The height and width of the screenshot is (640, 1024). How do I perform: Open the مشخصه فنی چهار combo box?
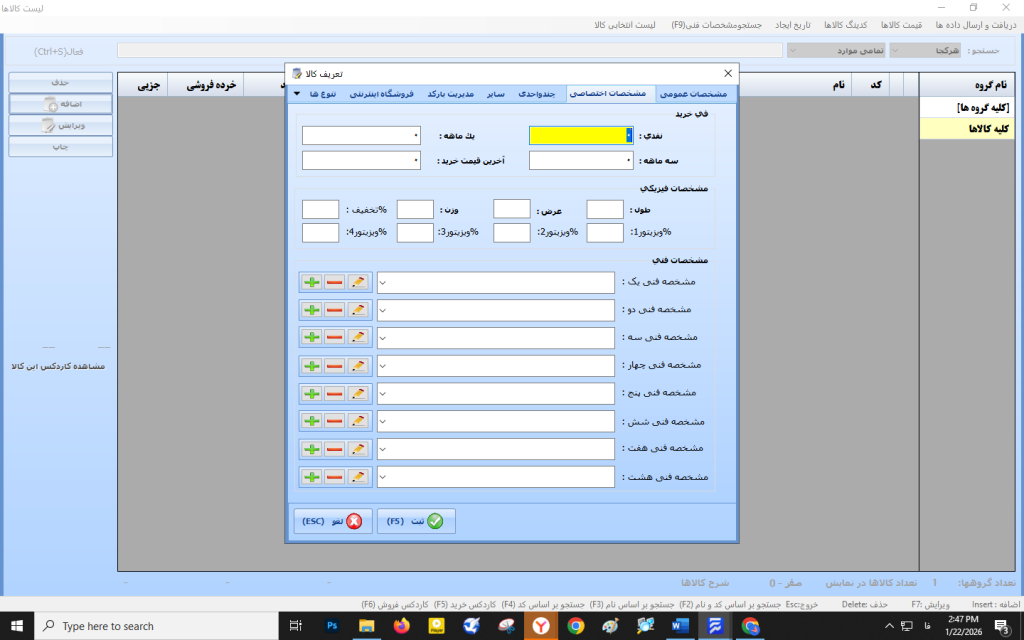pyautogui.click(x=384, y=366)
